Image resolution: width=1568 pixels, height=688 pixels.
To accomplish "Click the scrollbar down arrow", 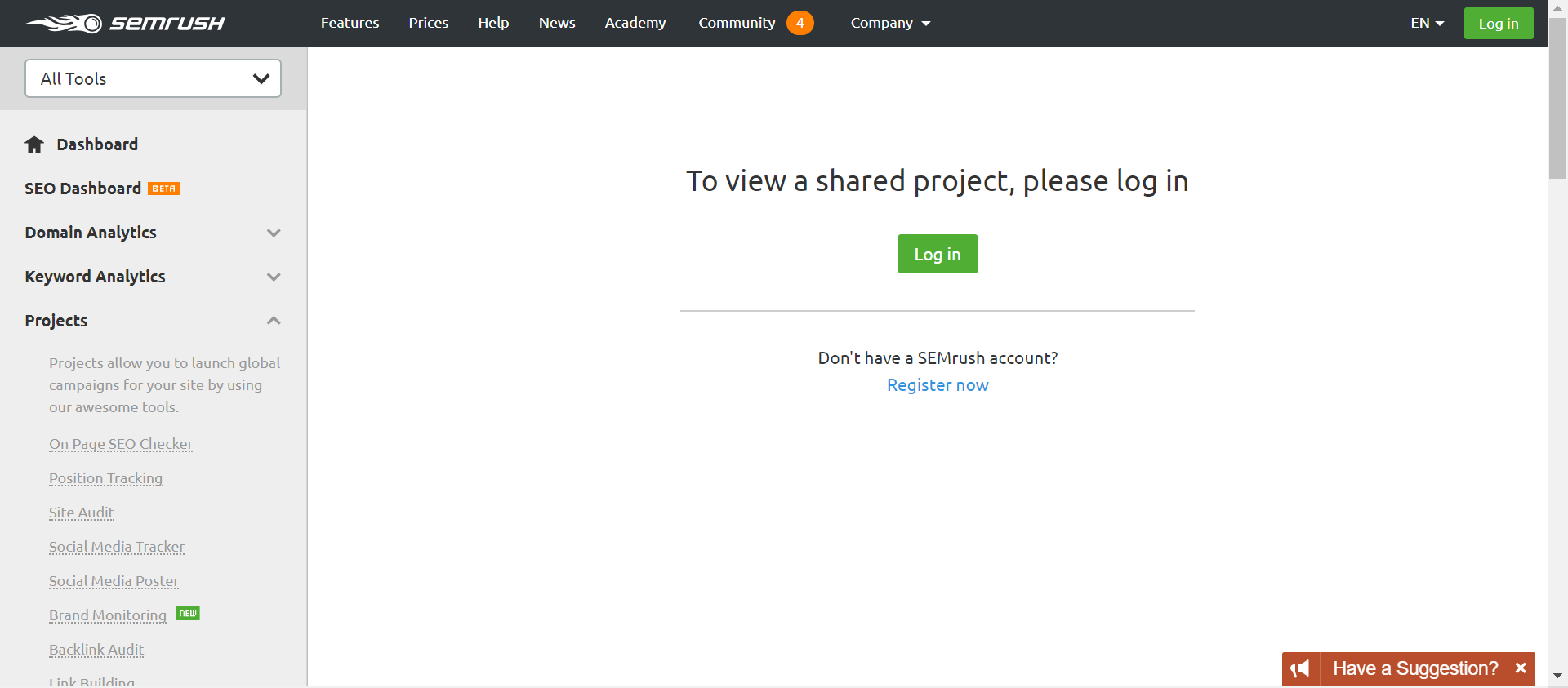I will tap(1557, 677).
